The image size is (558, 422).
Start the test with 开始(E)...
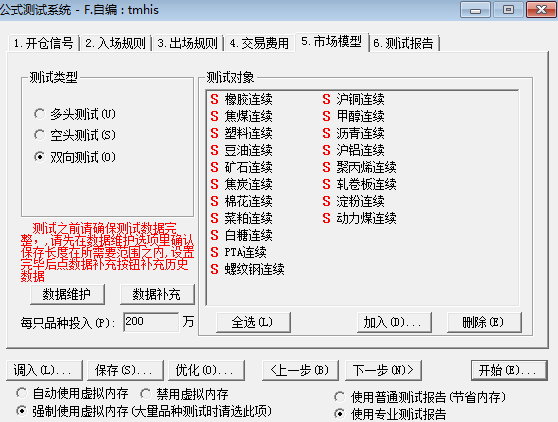coord(509,370)
